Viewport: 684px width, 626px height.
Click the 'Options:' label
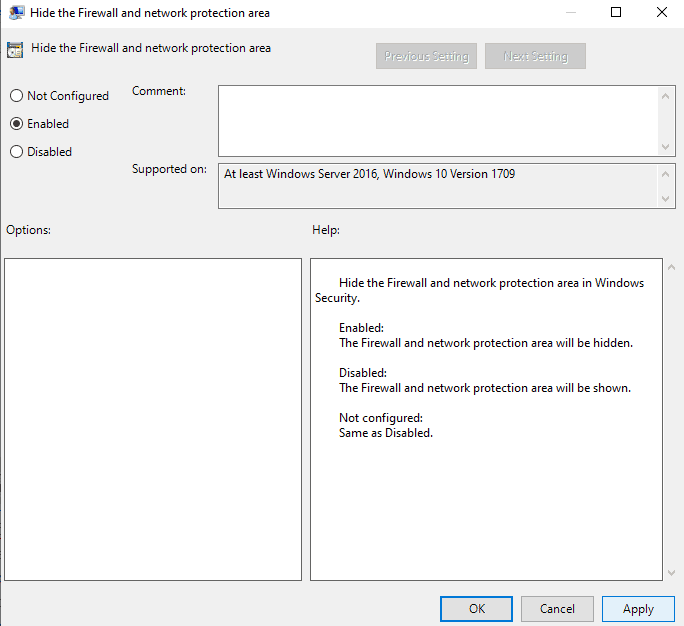28,230
